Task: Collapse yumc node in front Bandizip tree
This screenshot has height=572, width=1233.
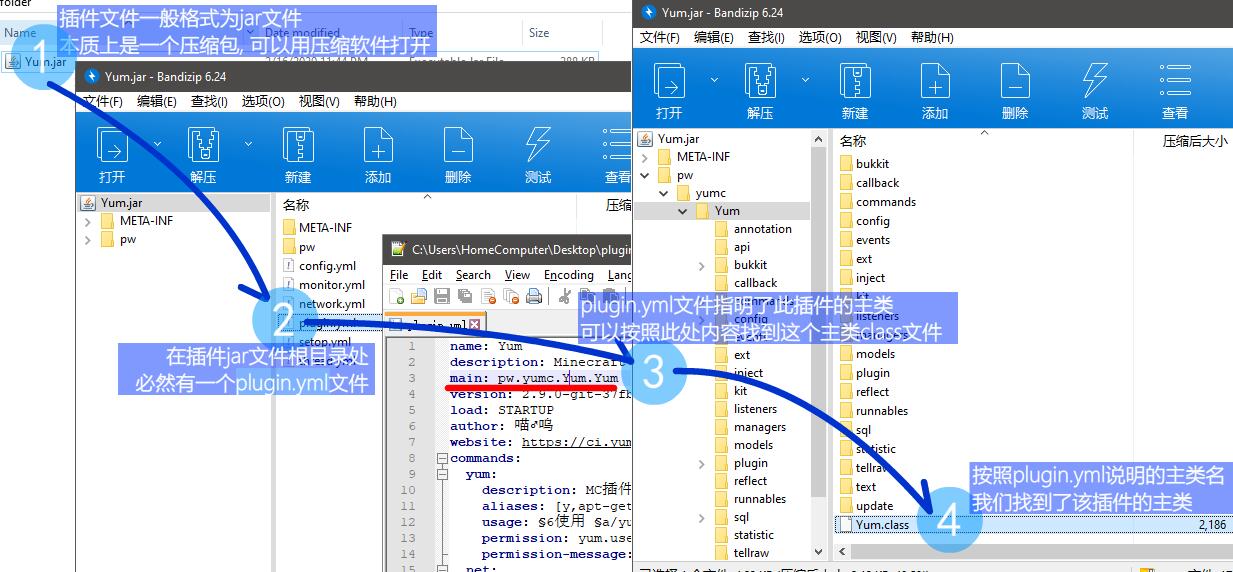Action: click(x=664, y=193)
